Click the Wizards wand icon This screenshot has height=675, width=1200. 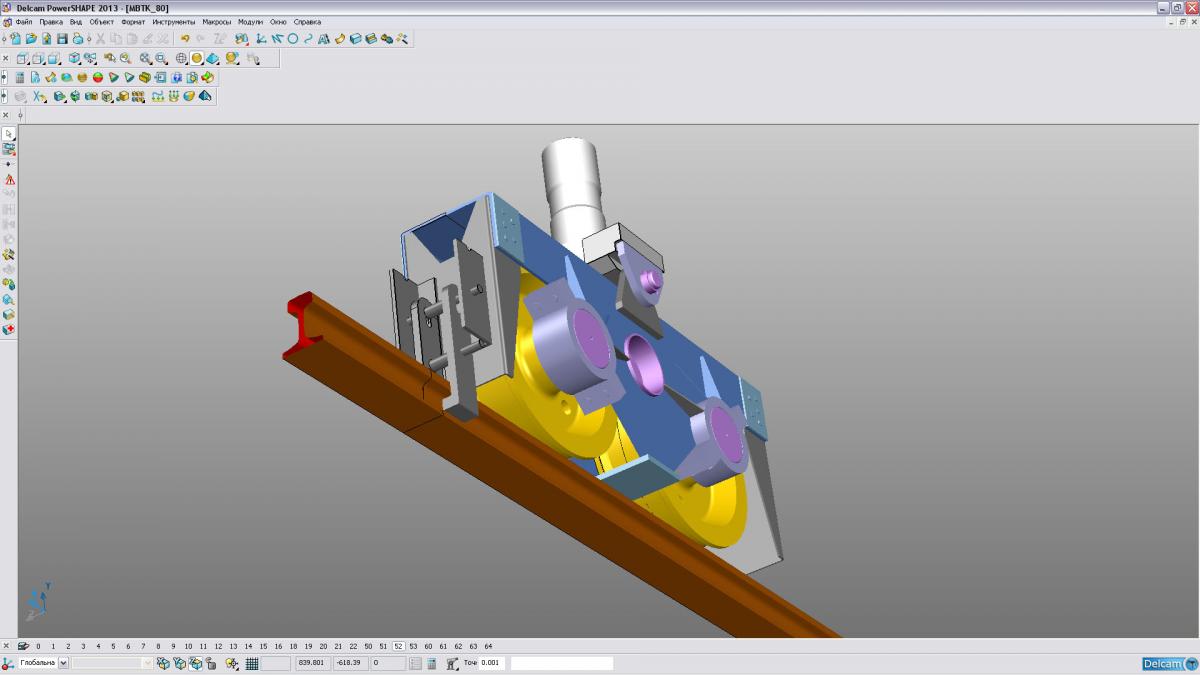click(x=402, y=38)
